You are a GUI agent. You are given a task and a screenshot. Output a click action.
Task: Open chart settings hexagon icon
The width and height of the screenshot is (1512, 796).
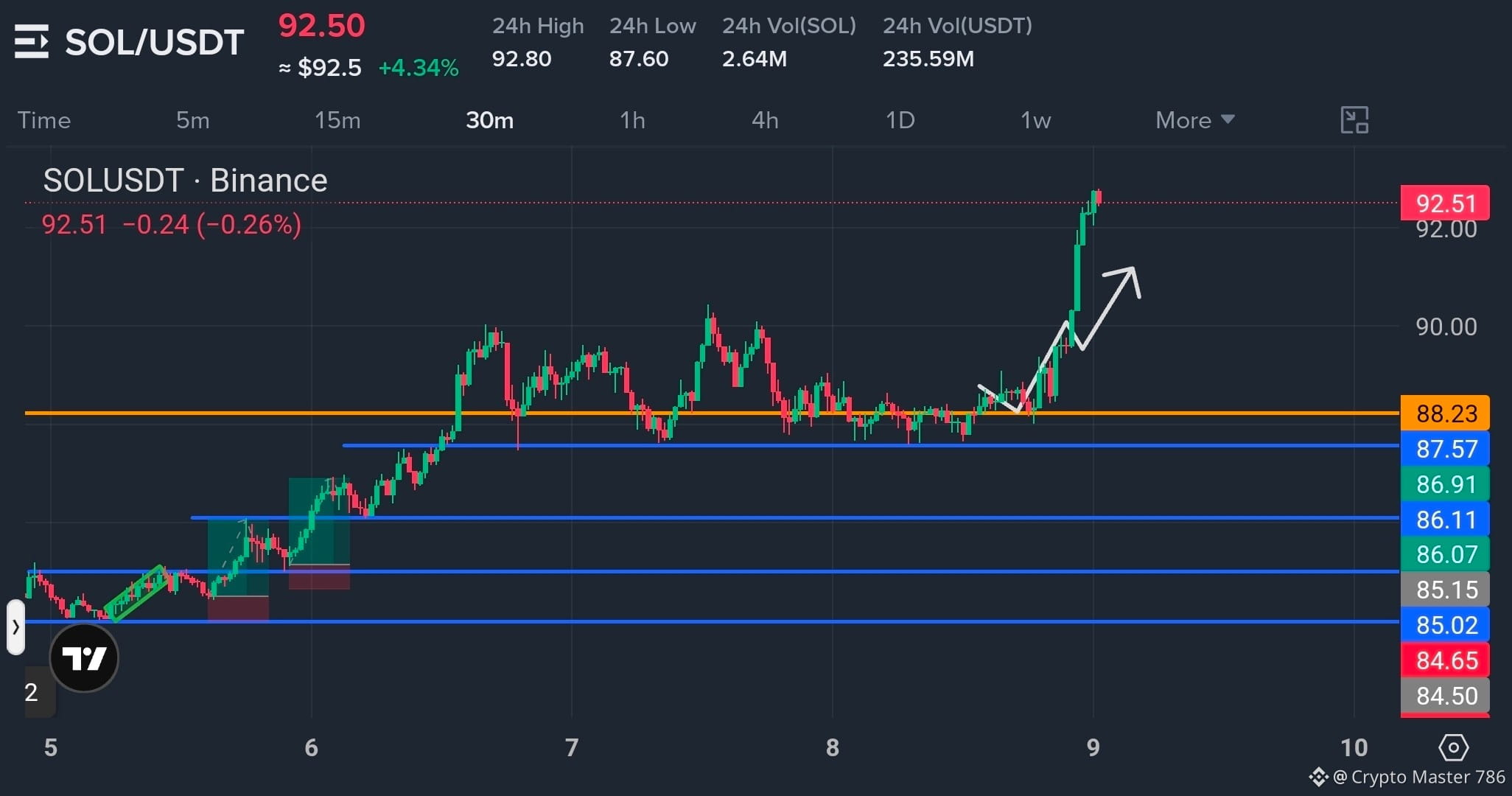[1453, 748]
